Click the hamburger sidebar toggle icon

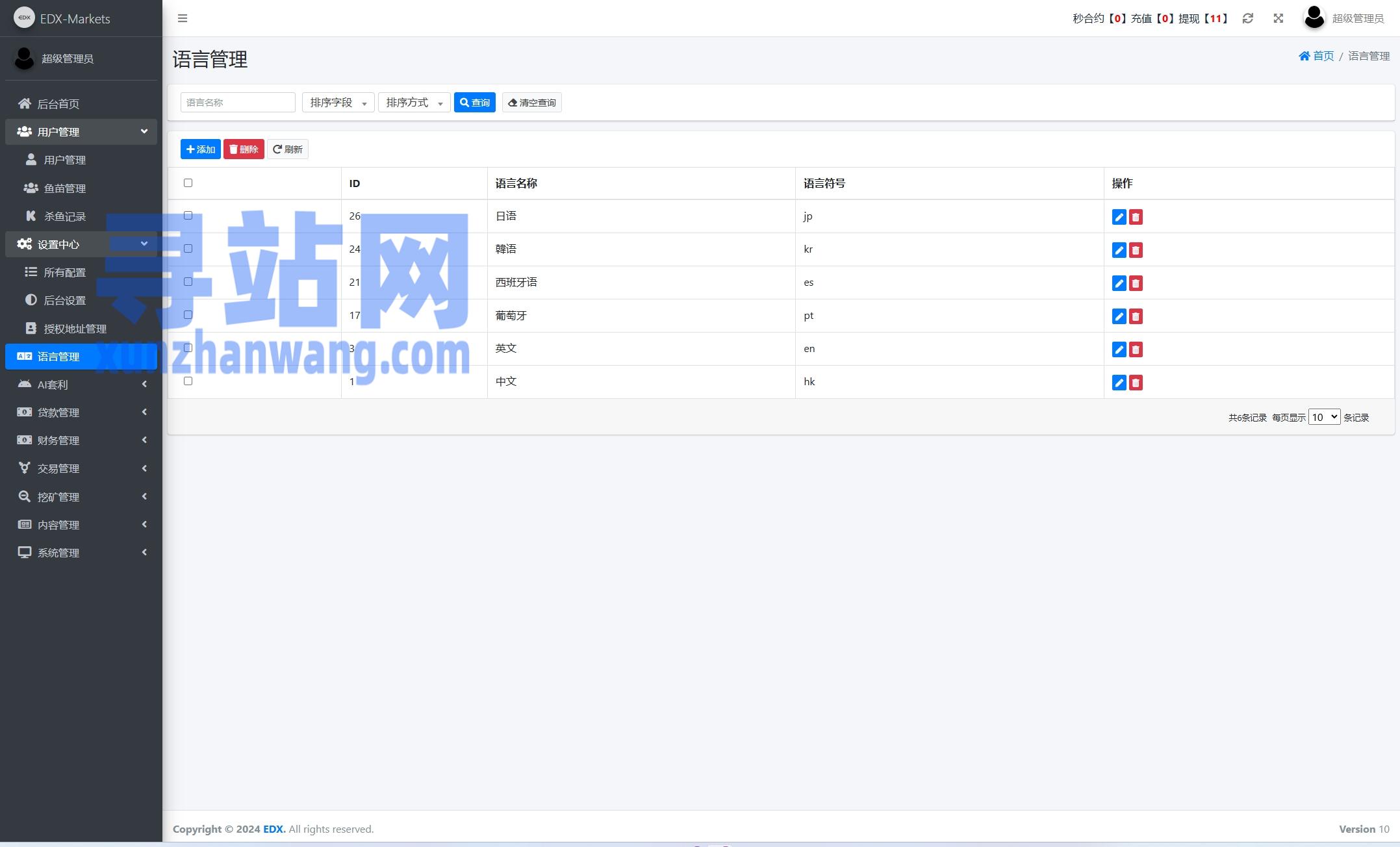coord(183,18)
